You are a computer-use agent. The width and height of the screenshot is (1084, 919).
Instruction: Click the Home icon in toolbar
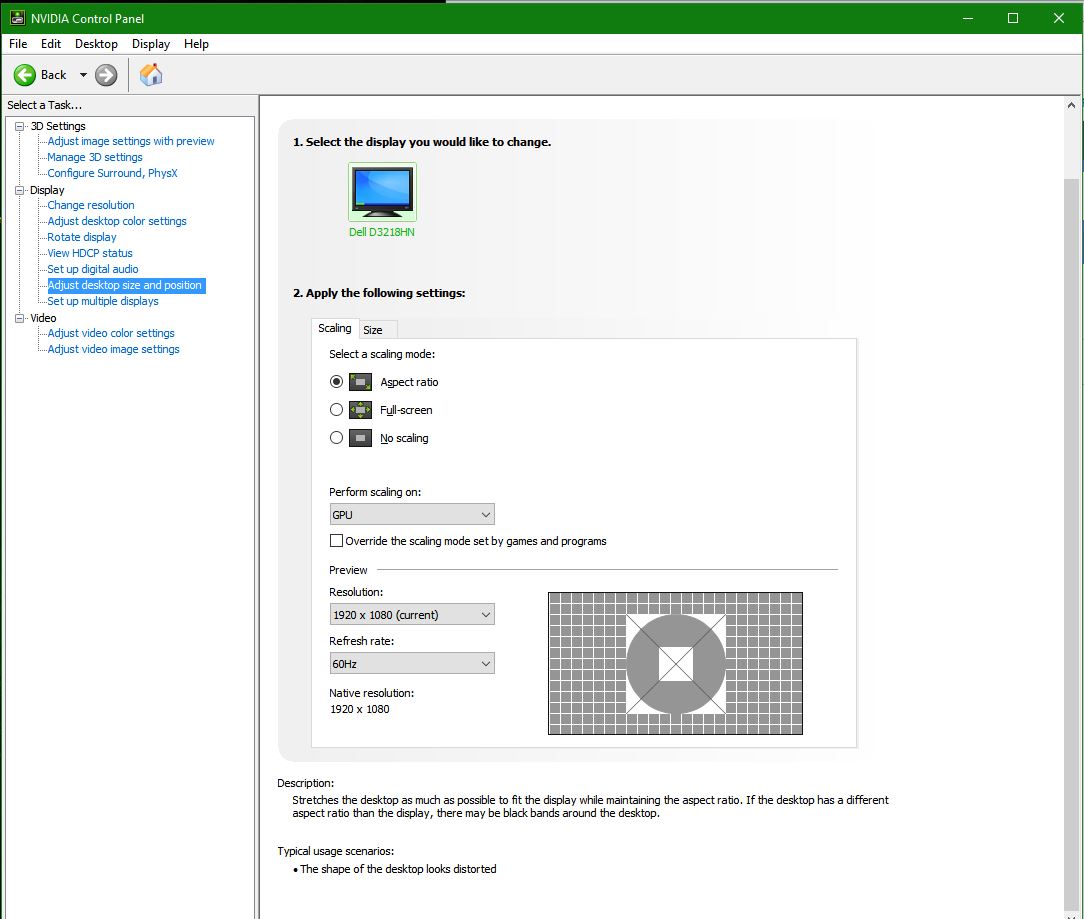coord(151,75)
